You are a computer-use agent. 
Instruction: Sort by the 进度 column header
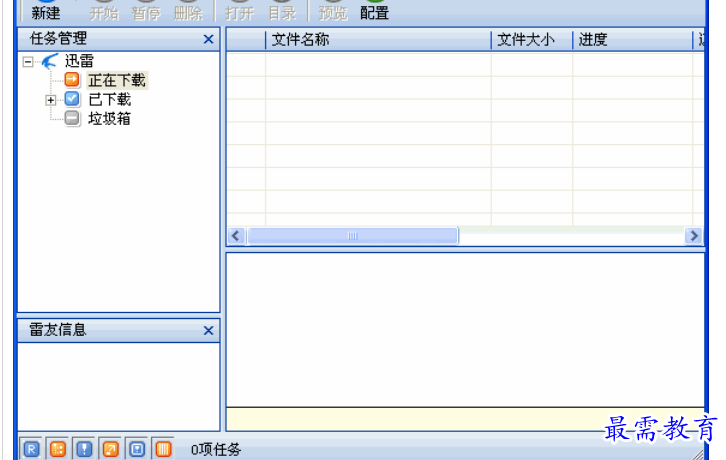[x=632, y=40]
